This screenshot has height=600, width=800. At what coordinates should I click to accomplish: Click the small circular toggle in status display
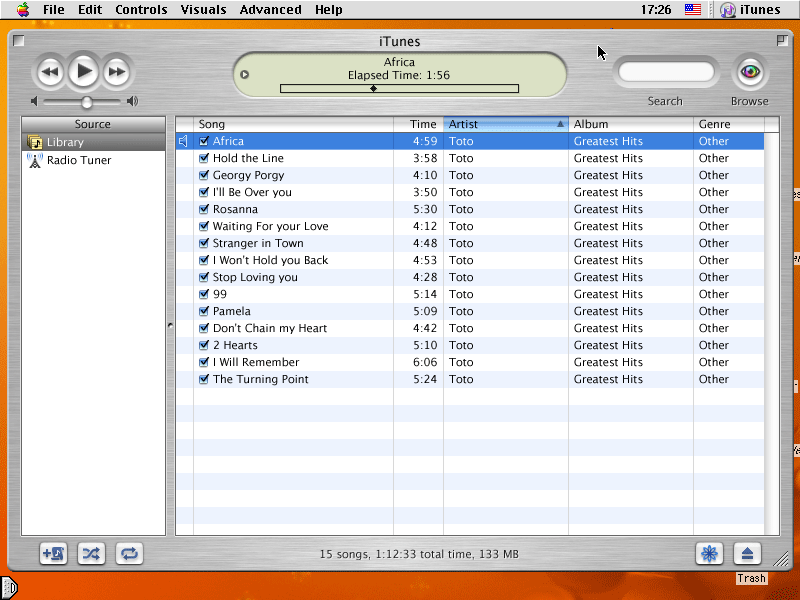(244, 74)
